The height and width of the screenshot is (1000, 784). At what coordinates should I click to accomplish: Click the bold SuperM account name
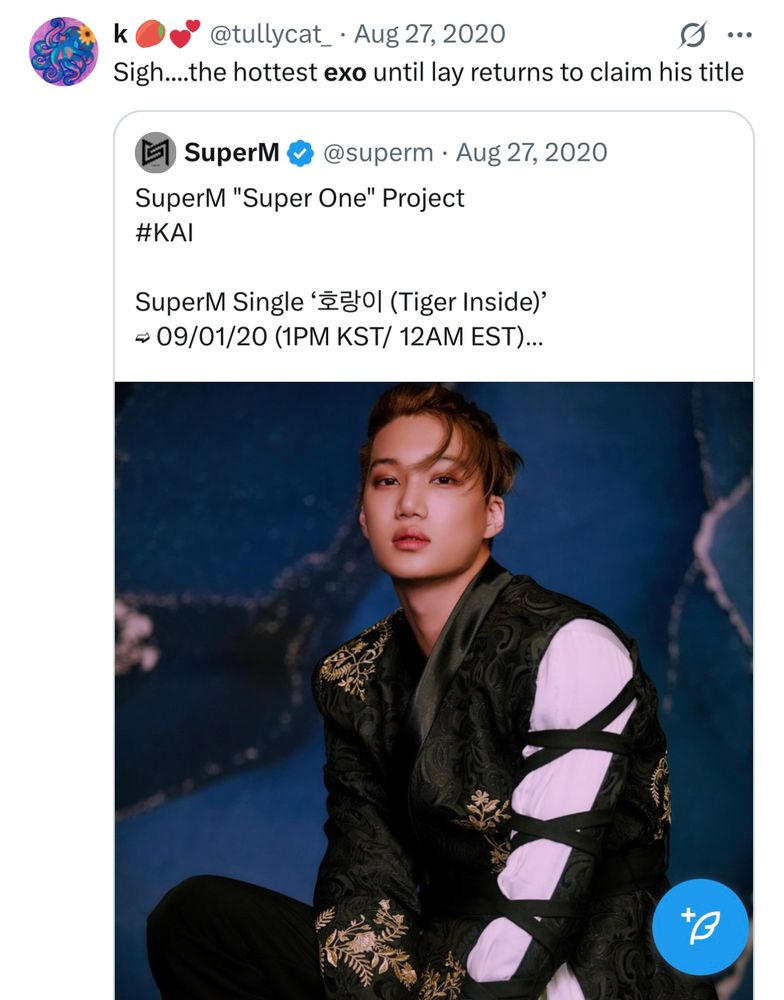(x=232, y=153)
